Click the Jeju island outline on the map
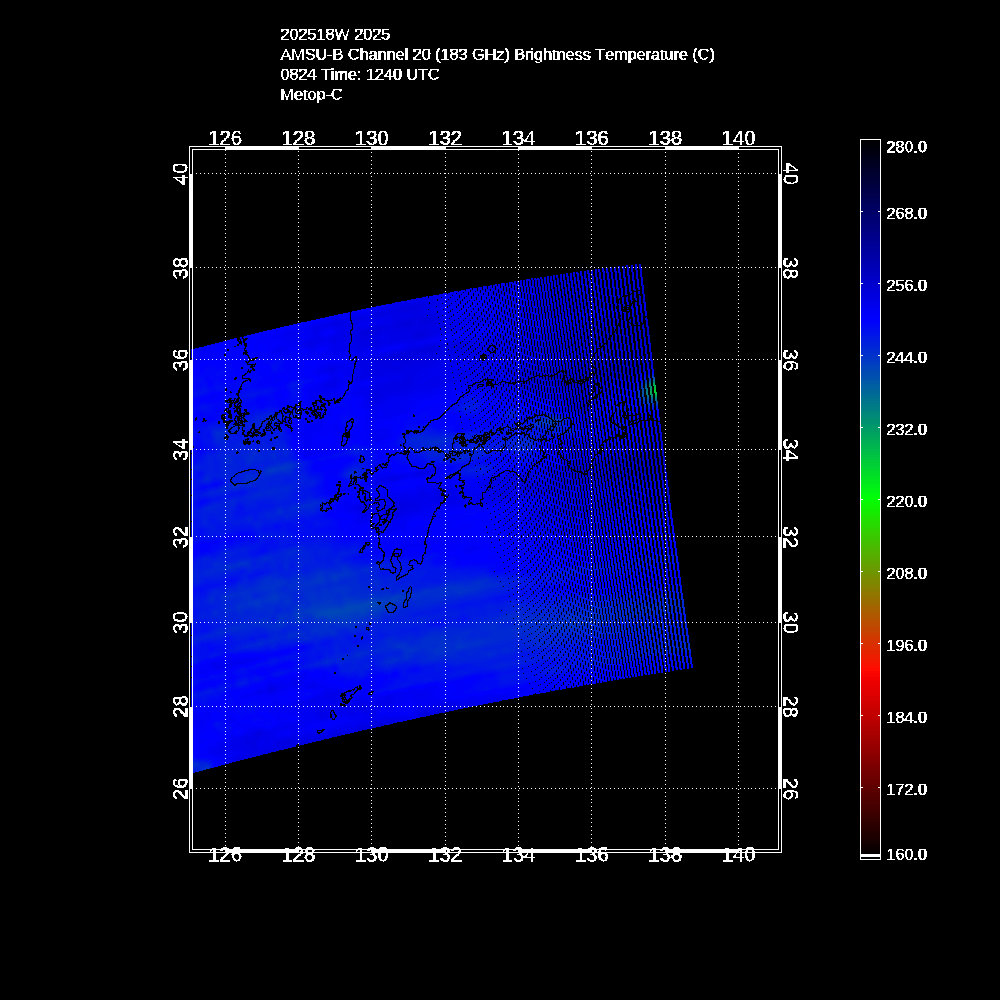 (246, 479)
